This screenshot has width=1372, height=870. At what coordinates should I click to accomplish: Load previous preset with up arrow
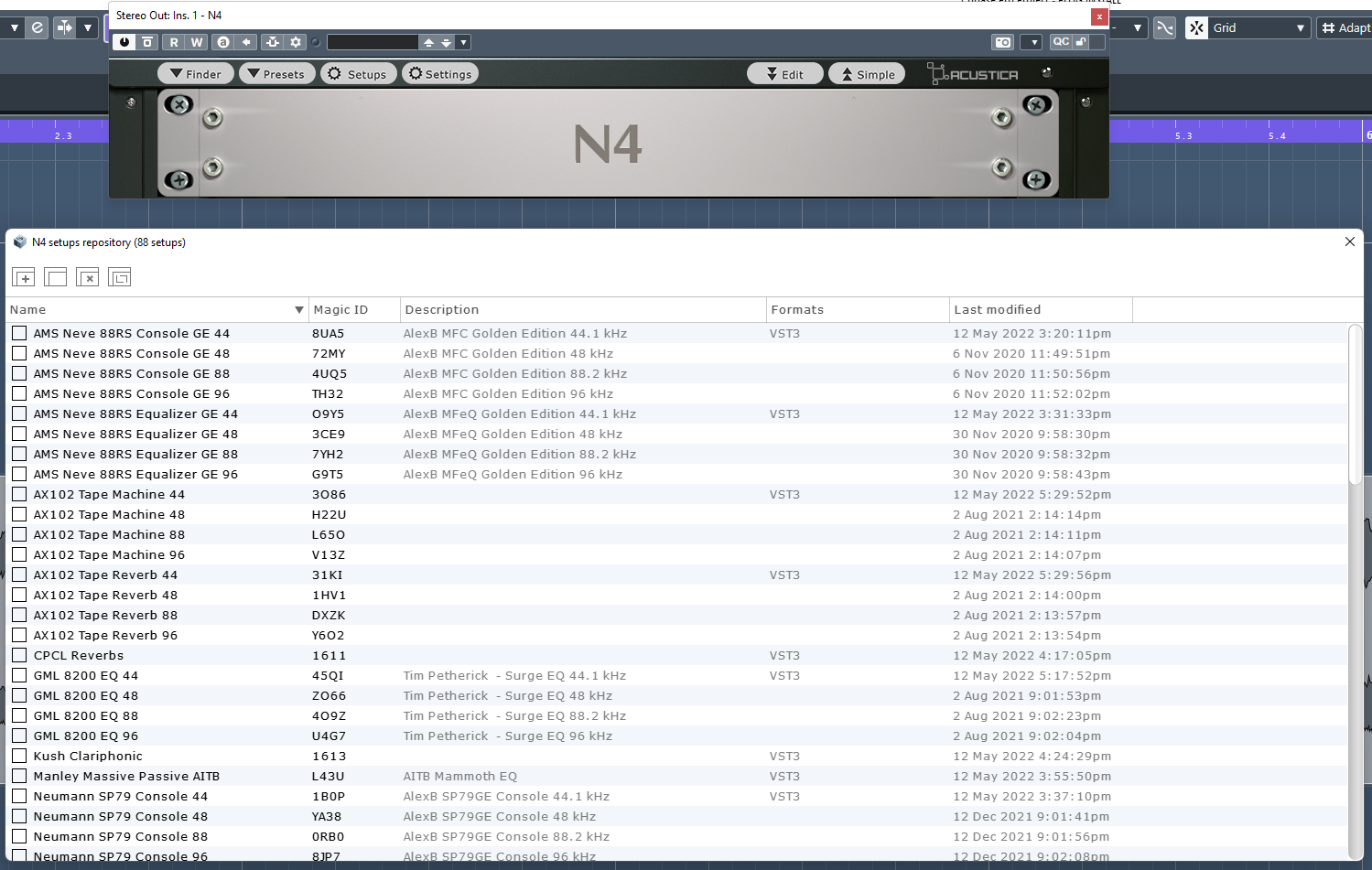428,42
